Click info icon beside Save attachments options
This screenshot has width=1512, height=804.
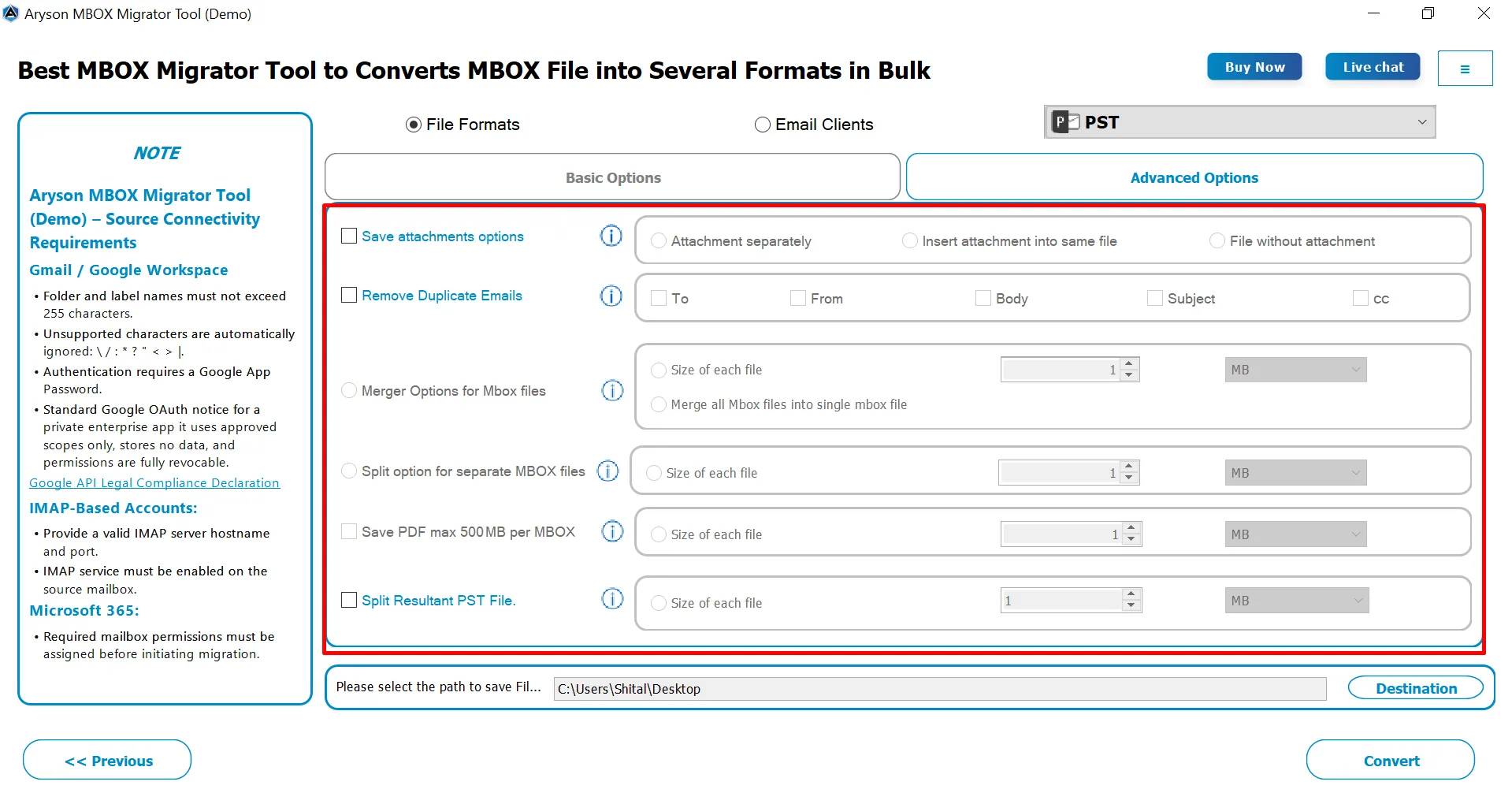[x=611, y=236]
